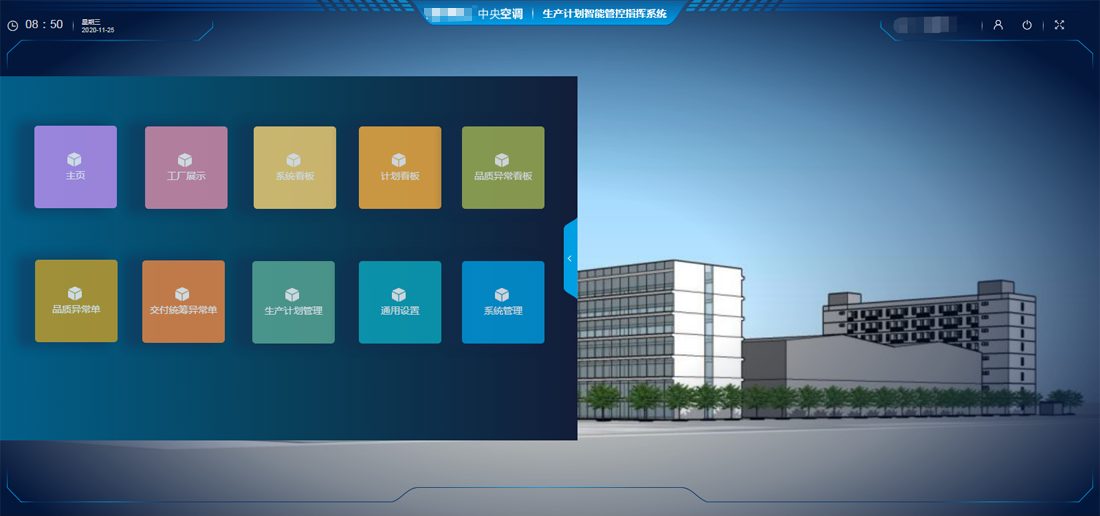Click the clock icon beside the time
Image resolution: width=1100 pixels, height=516 pixels.
[13, 25]
